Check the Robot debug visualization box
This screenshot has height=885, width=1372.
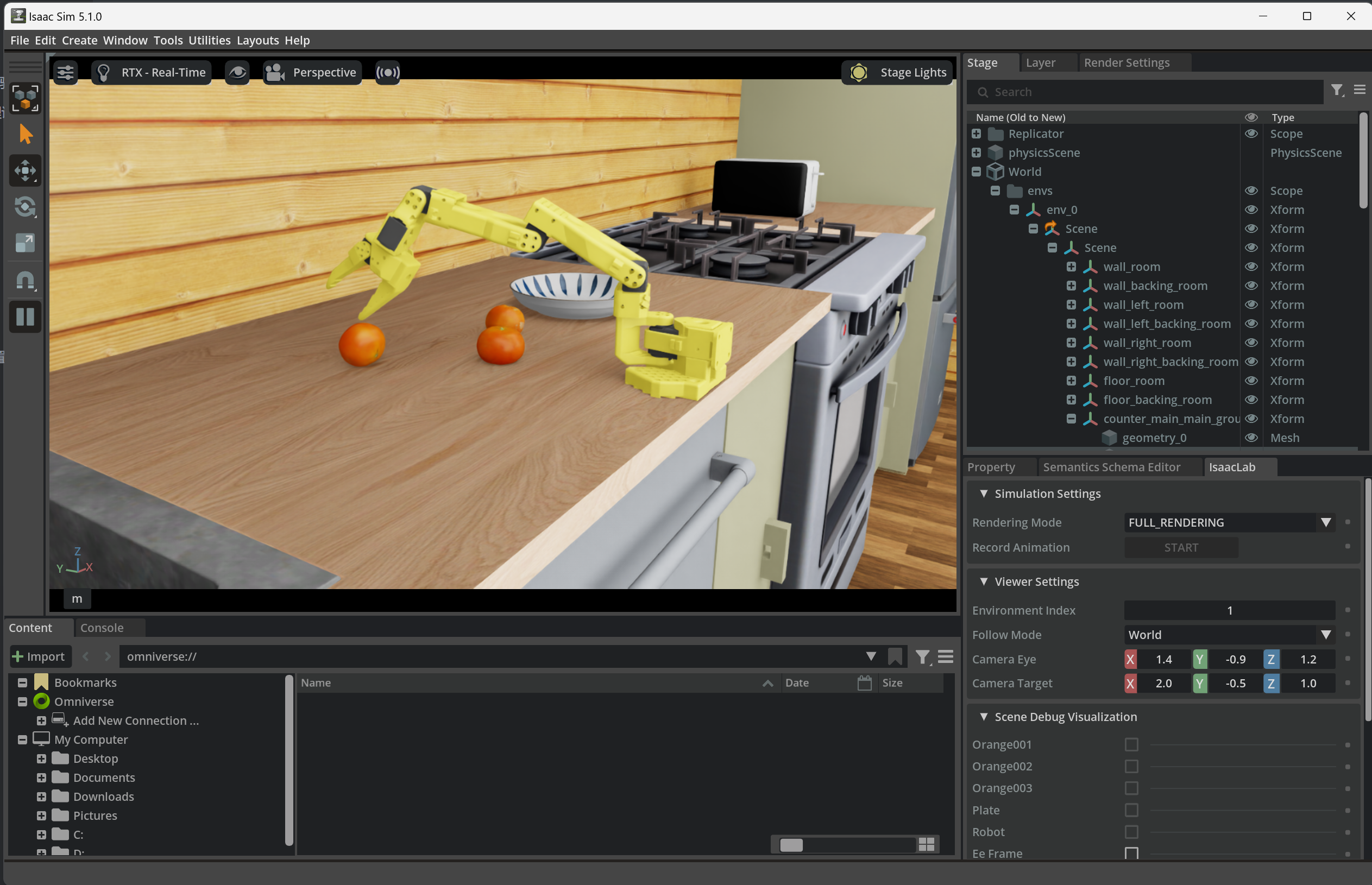click(x=1131, y=832)
